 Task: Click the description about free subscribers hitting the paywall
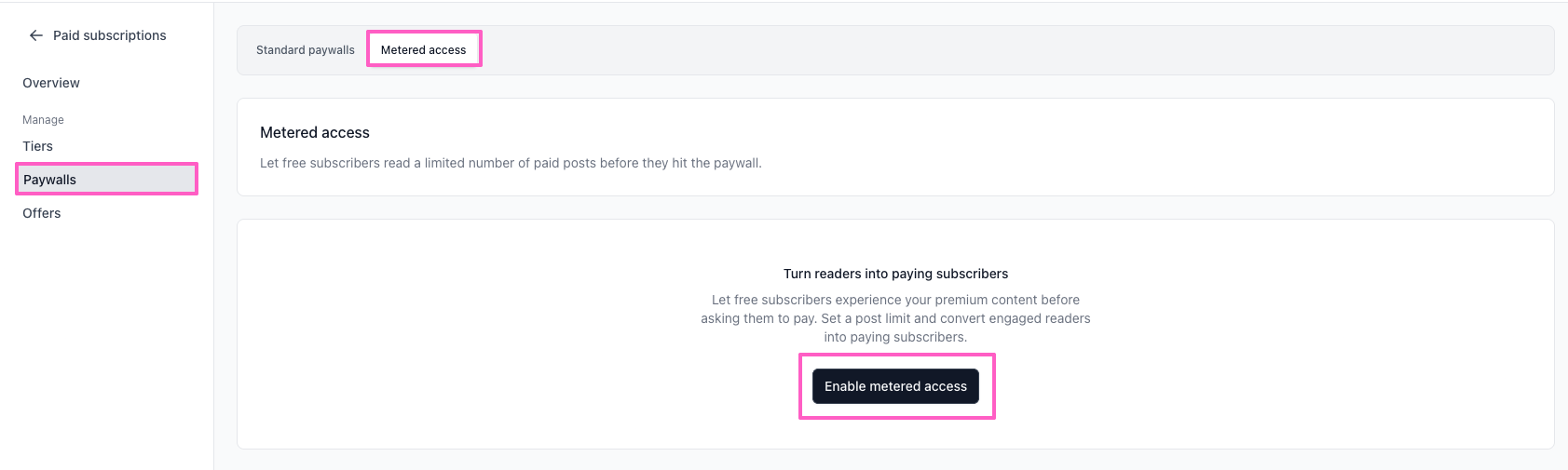pyautogui.click(x=511, y=163)
